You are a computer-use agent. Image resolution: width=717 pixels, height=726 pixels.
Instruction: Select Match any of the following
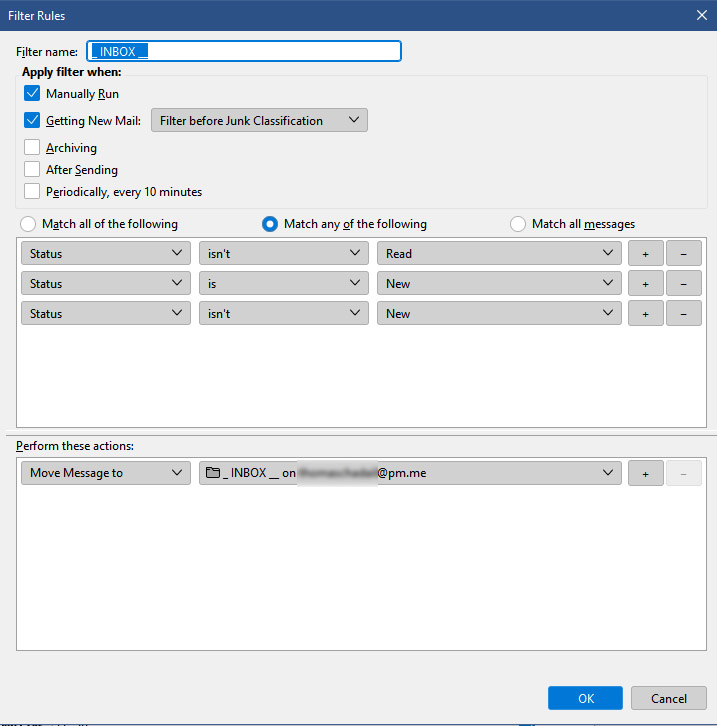tap(270, 224)
